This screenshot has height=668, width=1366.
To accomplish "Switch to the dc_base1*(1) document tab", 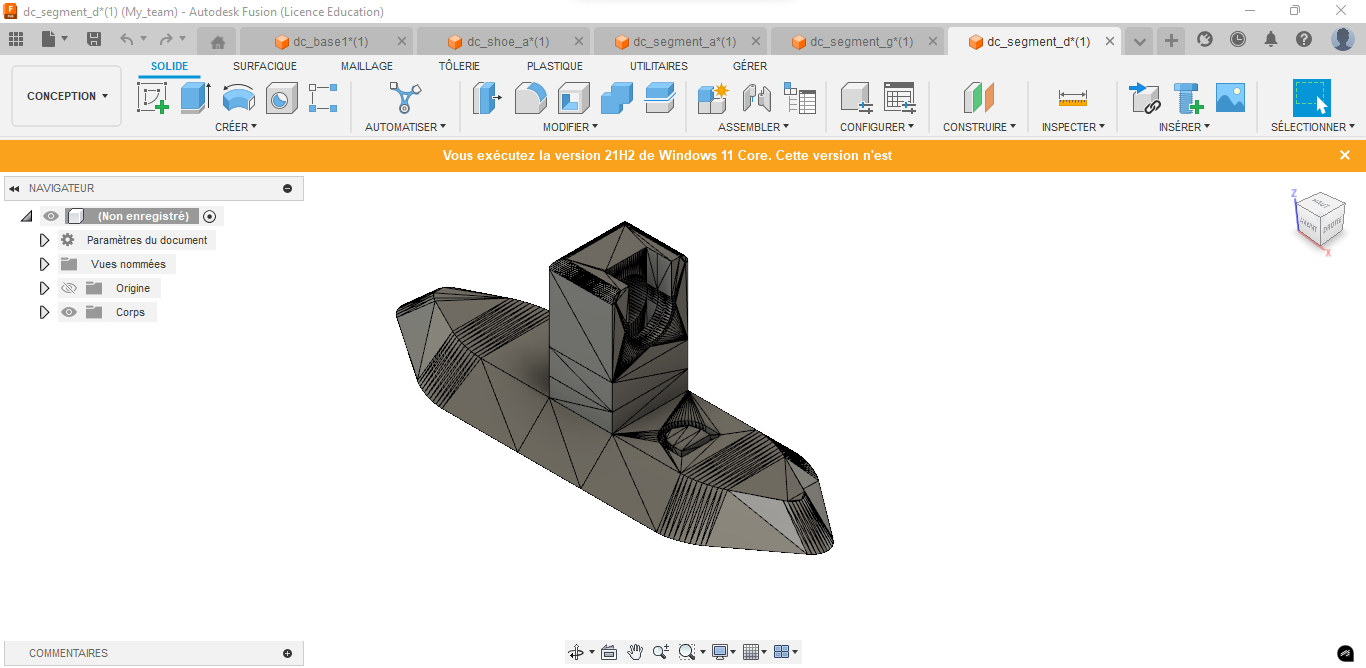I will click(330, 42).
